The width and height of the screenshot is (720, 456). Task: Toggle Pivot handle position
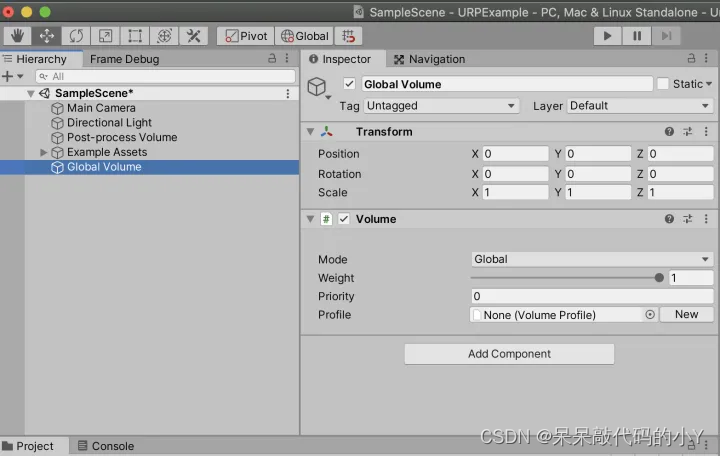coord(246,36)
